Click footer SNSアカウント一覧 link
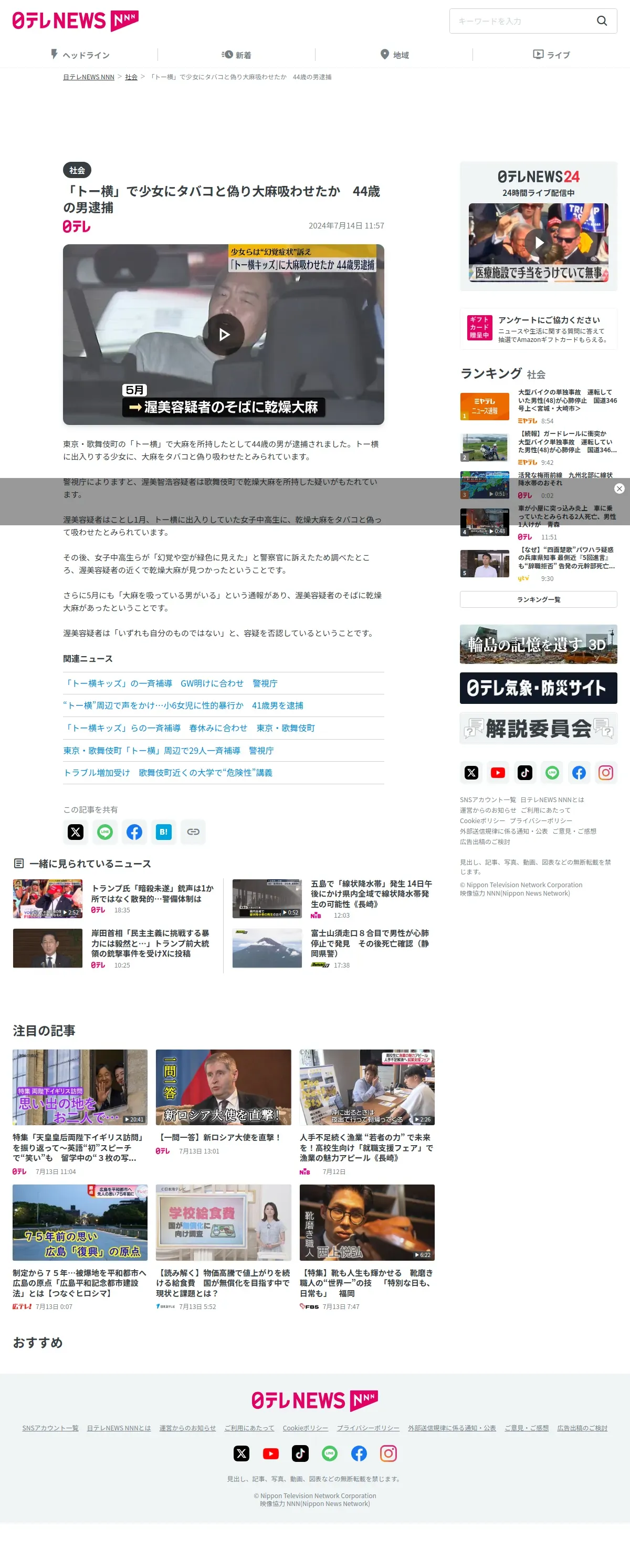Viewport: 630px width, 1568px height. point(50,1428)
